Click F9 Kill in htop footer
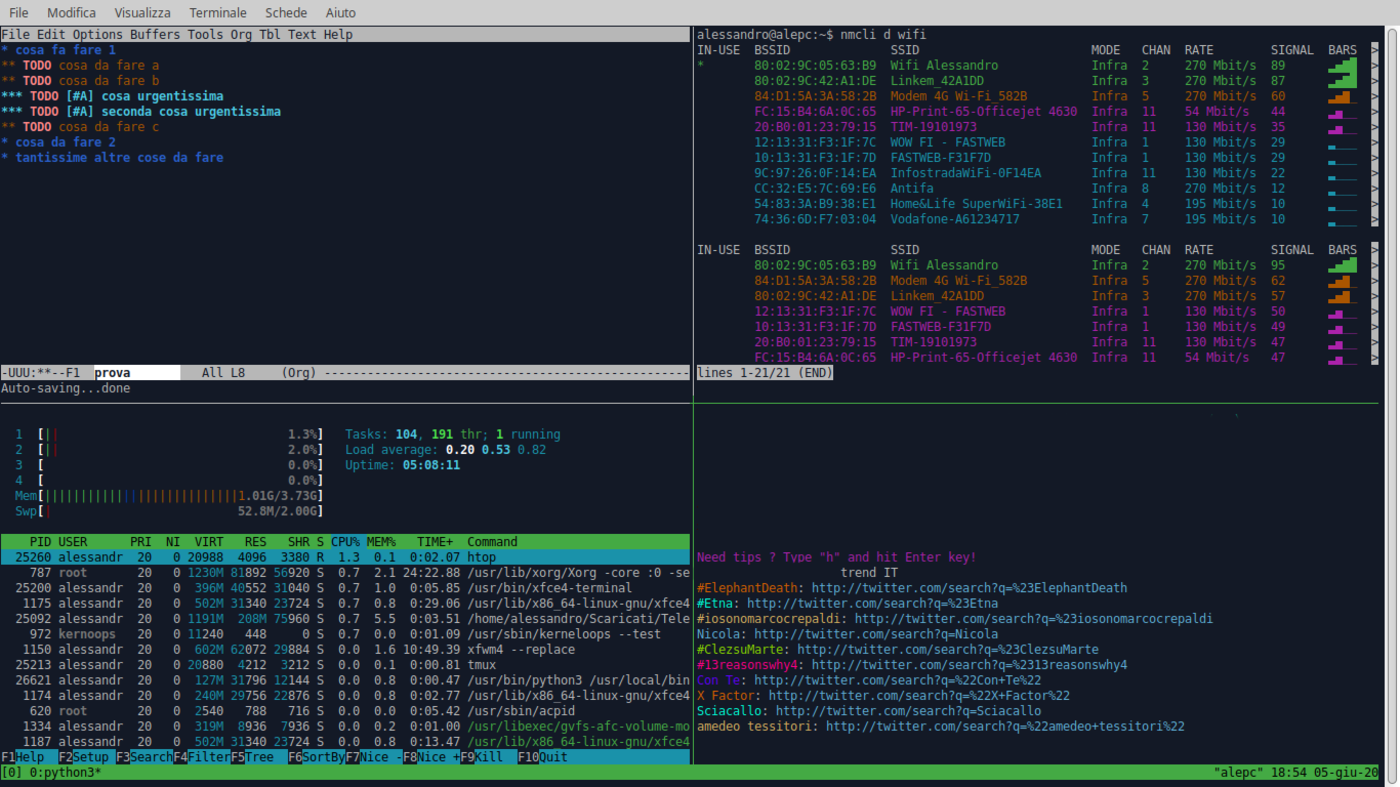This screenshot has width=1400, height=787. tap(488, 757)
